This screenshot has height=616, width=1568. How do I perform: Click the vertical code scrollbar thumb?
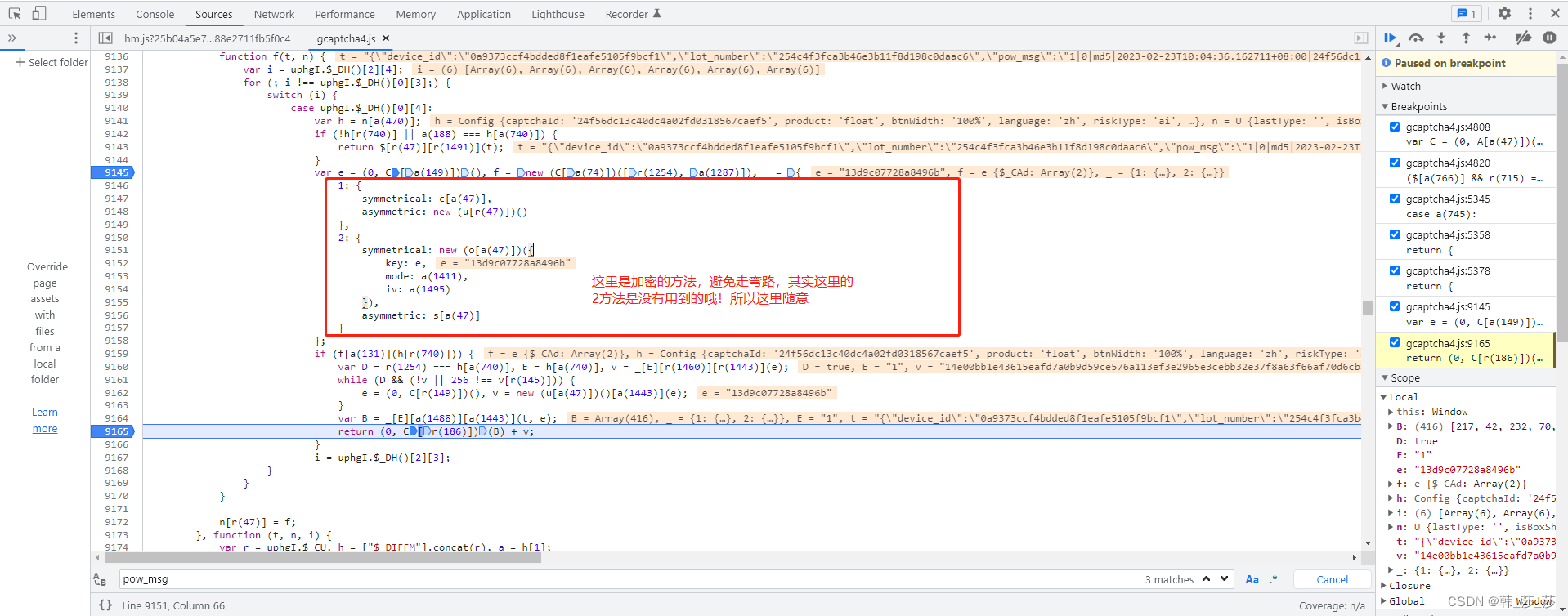1368,307
